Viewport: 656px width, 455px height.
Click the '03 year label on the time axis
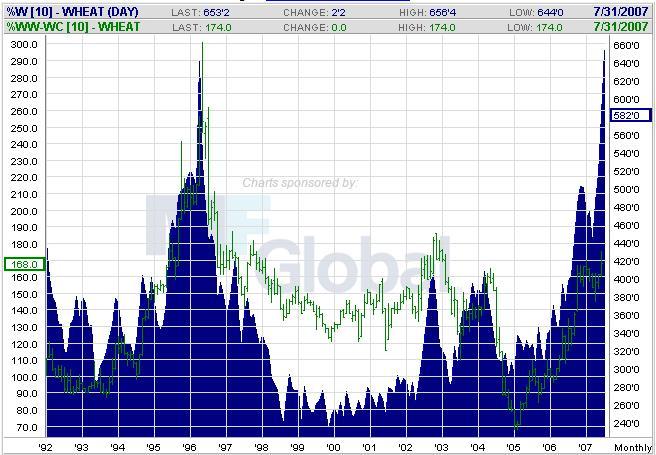coord(441,446)
